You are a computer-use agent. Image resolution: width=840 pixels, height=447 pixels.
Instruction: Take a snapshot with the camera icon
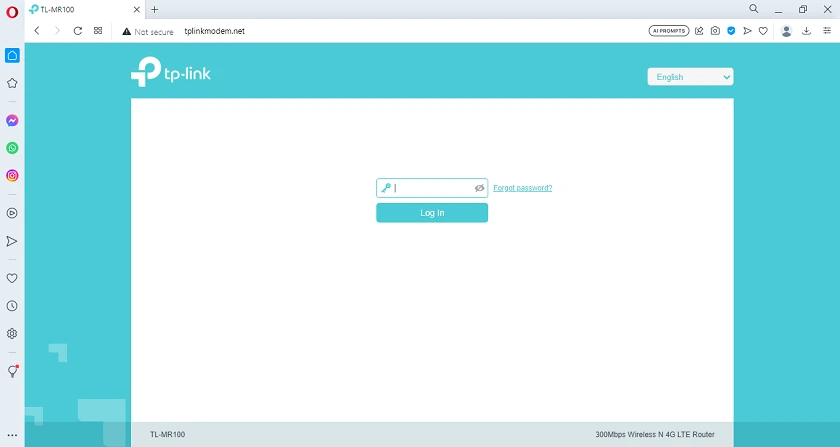[715, 31]
